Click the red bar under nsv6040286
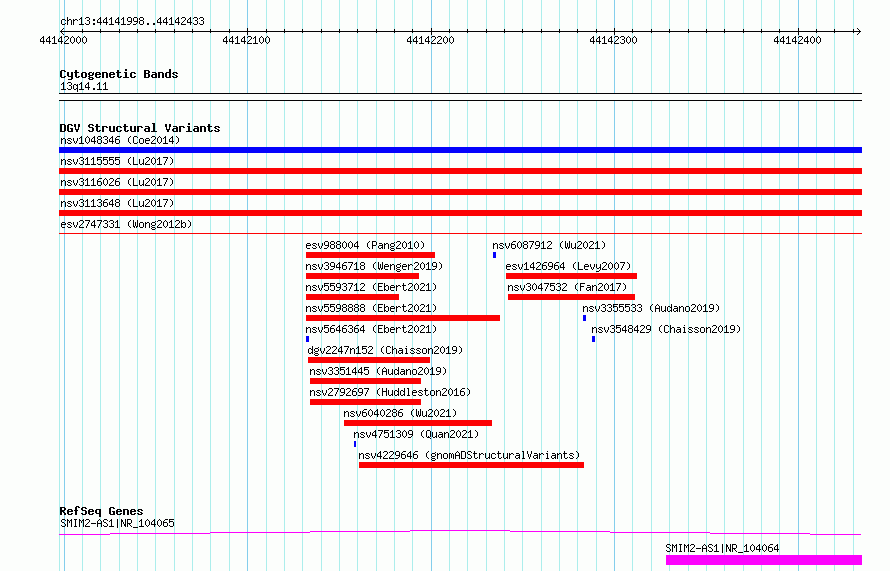 (x=418, y=423)
